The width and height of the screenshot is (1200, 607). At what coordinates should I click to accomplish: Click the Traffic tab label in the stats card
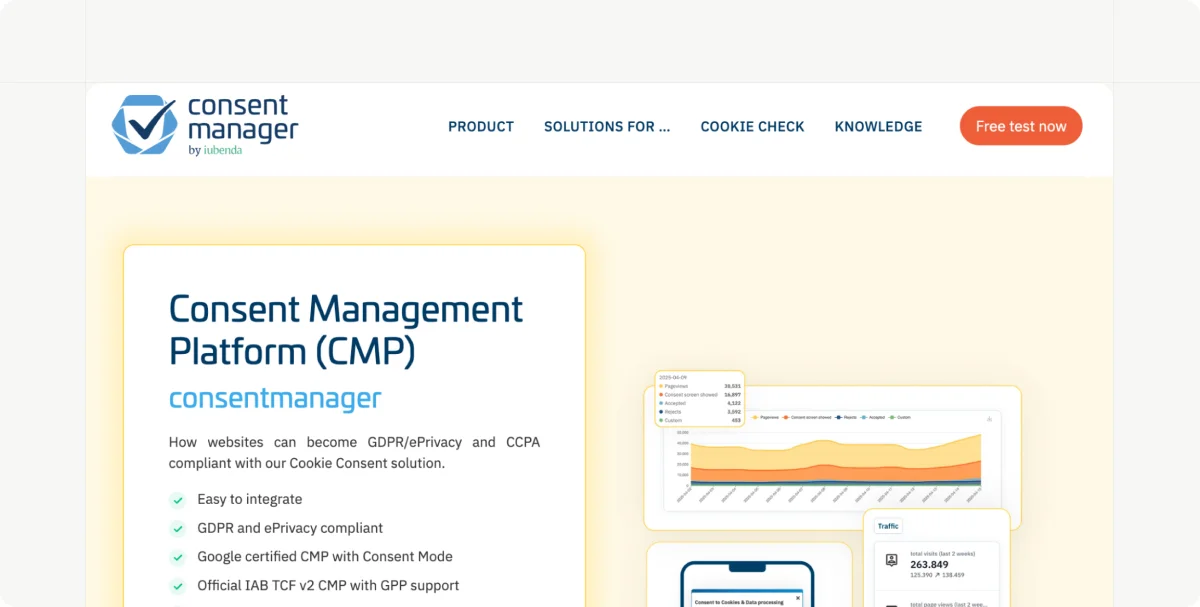(888, 526)
